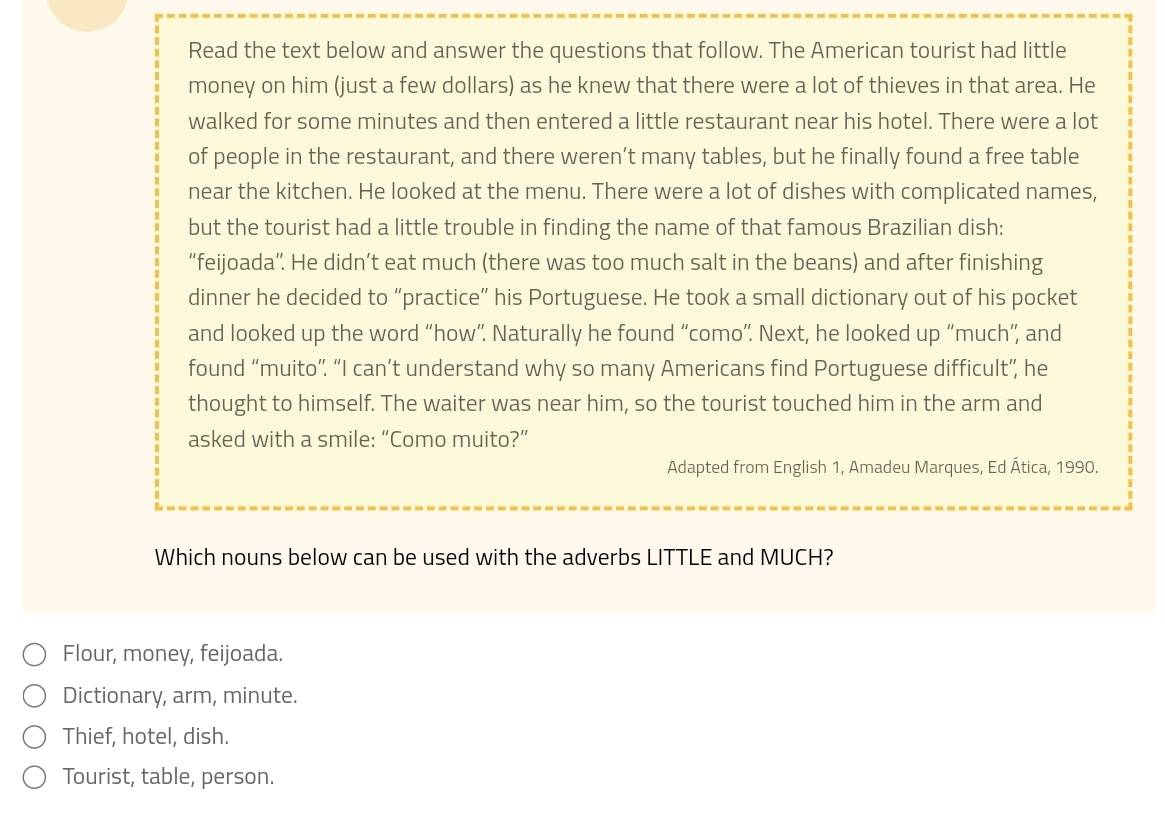Click the round avatar circle at top left
This screenshot has width=1165, height=839.
coord(87,10)
